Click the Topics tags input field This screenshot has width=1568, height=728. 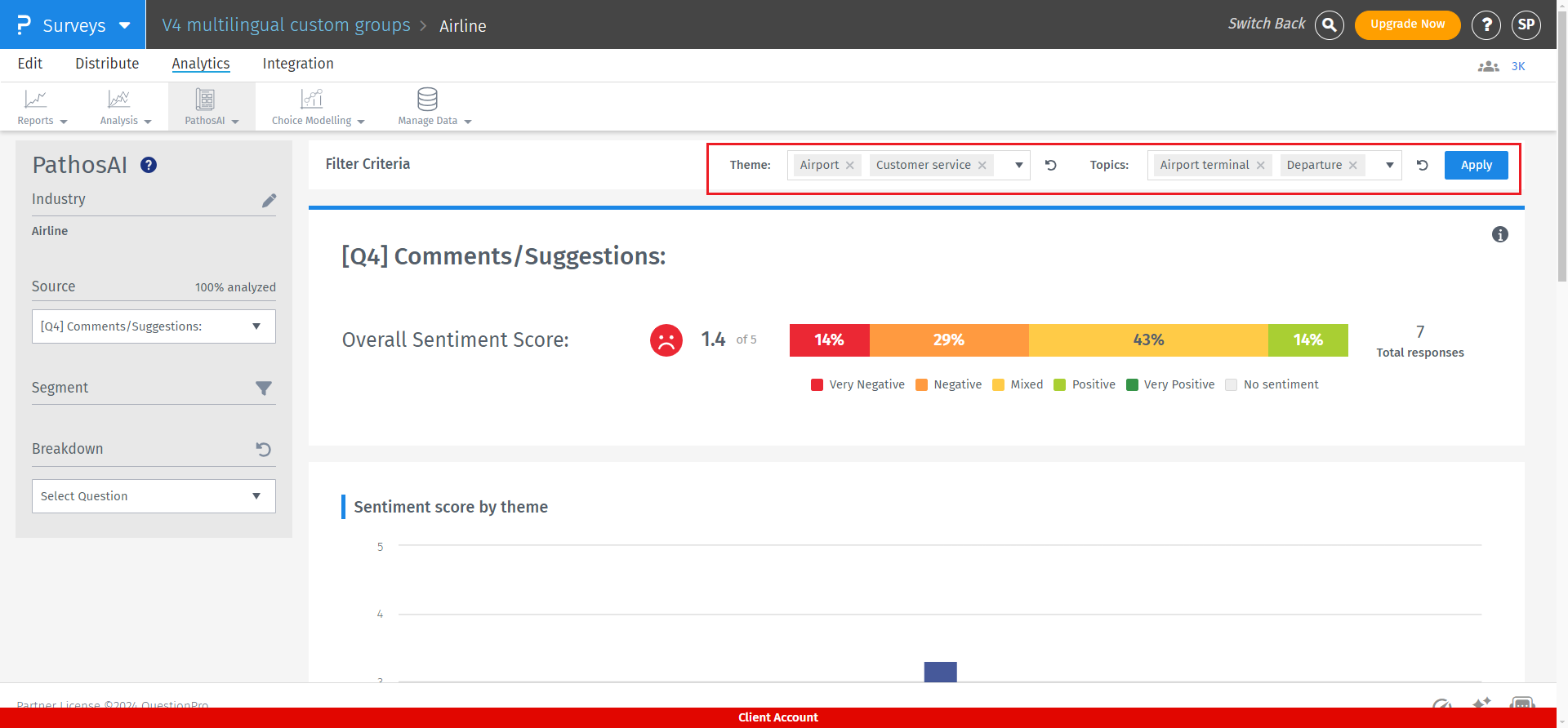1275,165
